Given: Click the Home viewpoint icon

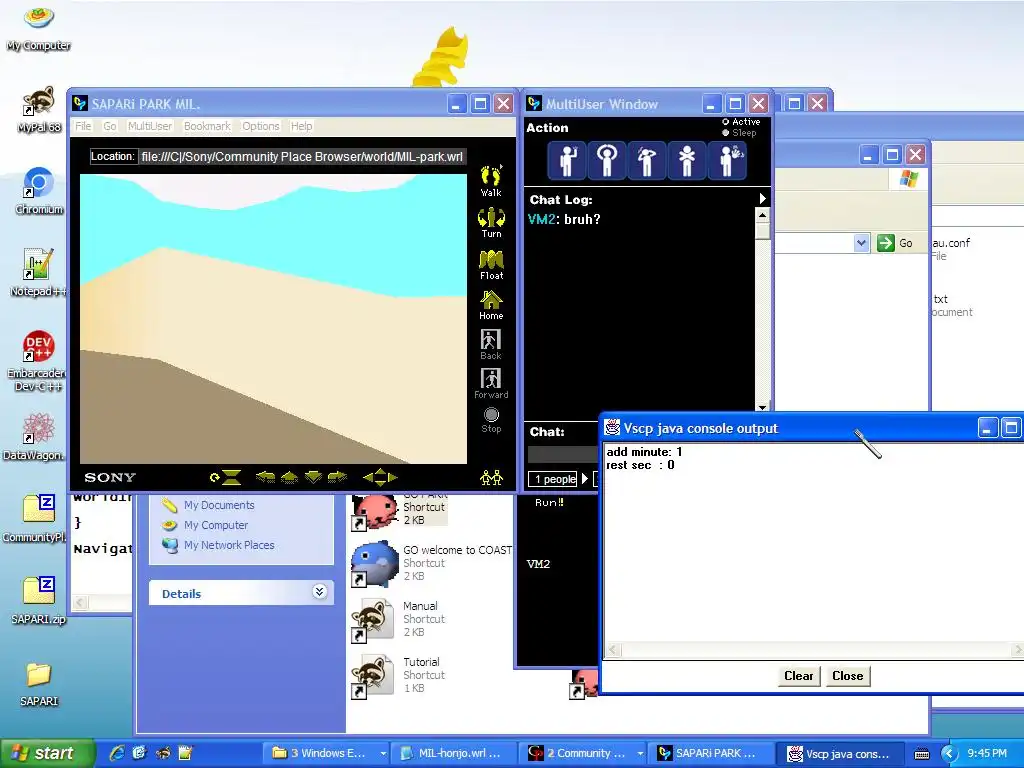Looking at the screenshot, I should click(x=491, y=305).
